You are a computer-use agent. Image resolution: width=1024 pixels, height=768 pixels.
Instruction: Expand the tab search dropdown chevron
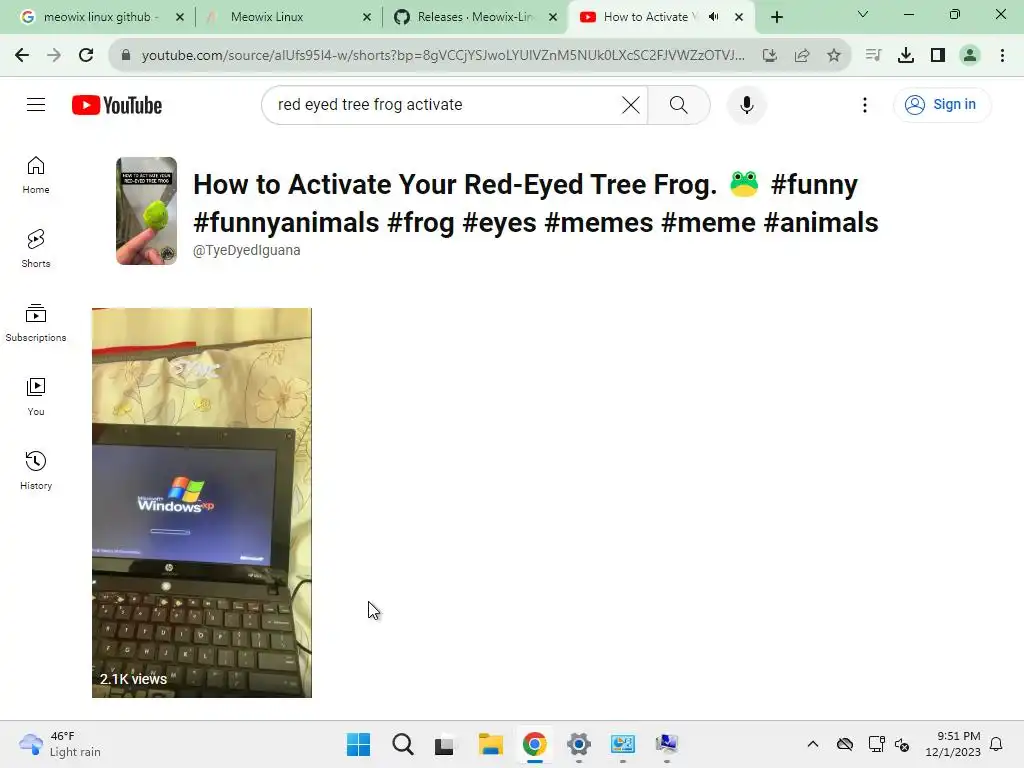pyautogui.click(x=863, y=14)
